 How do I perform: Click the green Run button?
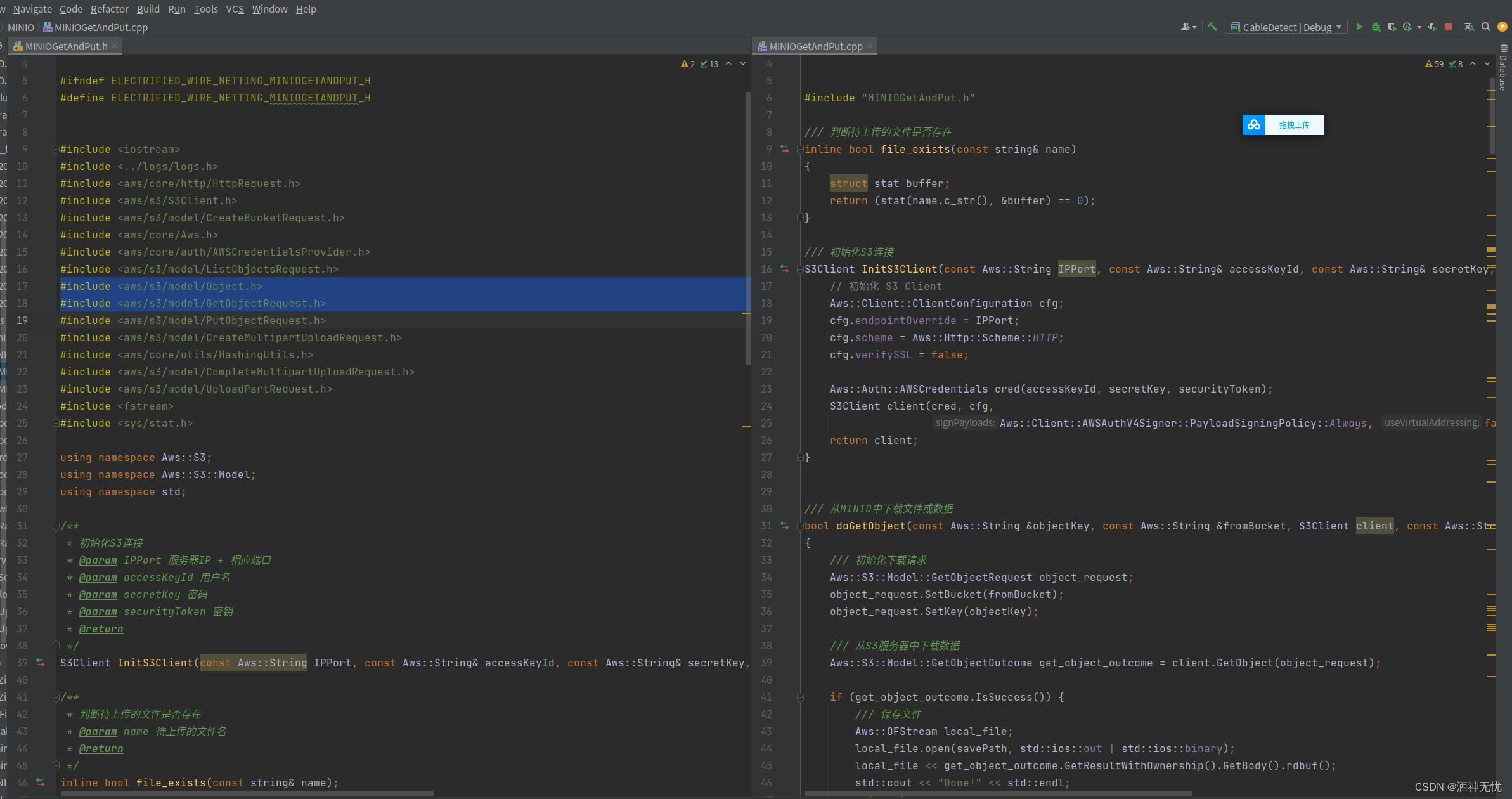click(x=1359, y=27)
